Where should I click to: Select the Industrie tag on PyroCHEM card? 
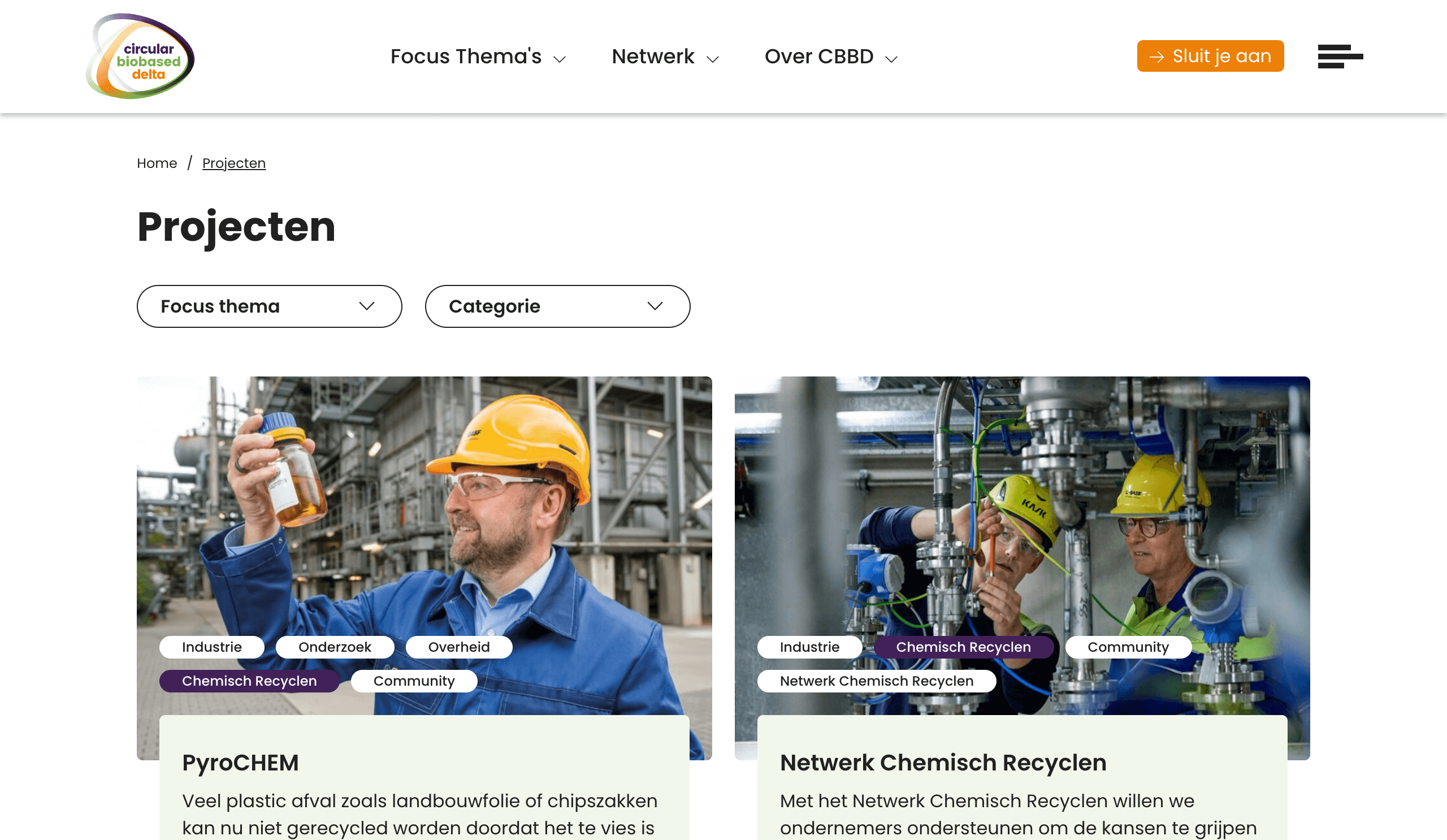(x=212, y=647)
